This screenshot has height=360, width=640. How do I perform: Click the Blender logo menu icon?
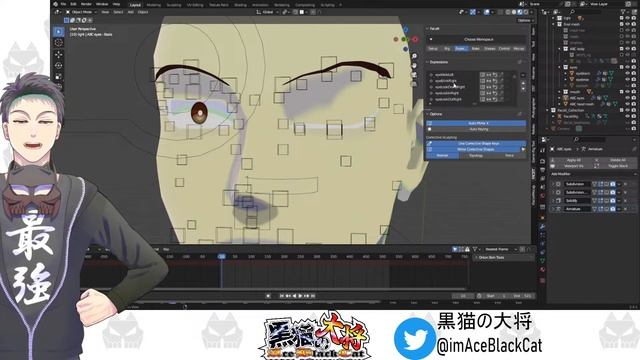coord(56,4)
